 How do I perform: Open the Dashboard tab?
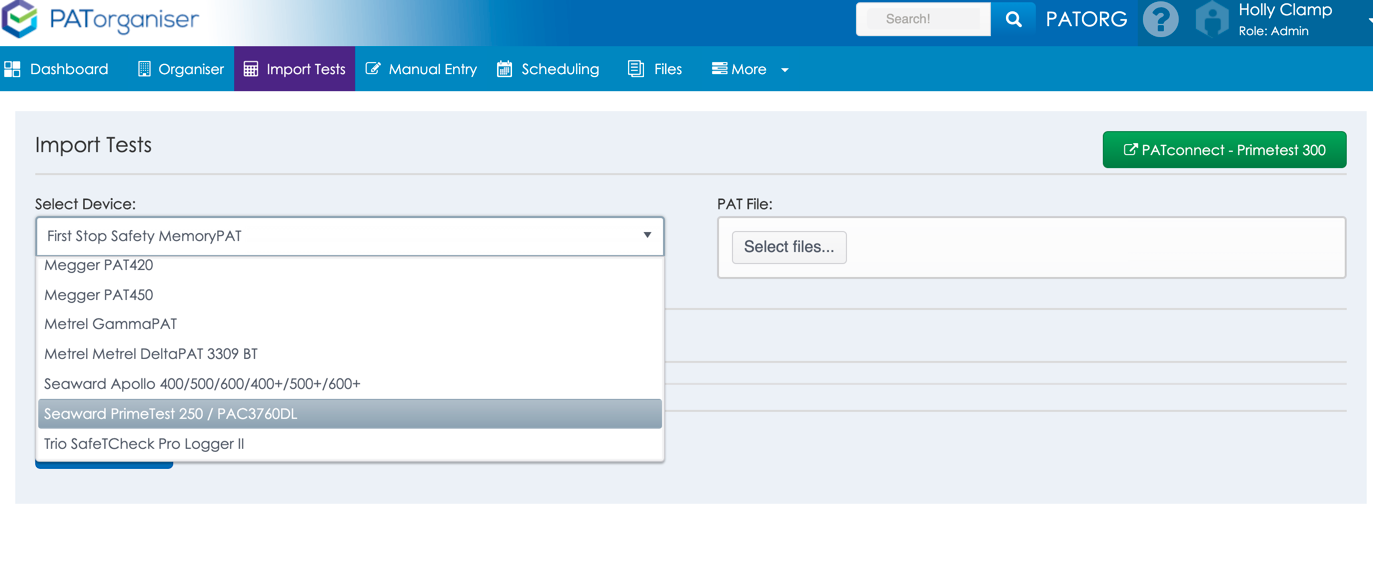click(x=56, y=69)
